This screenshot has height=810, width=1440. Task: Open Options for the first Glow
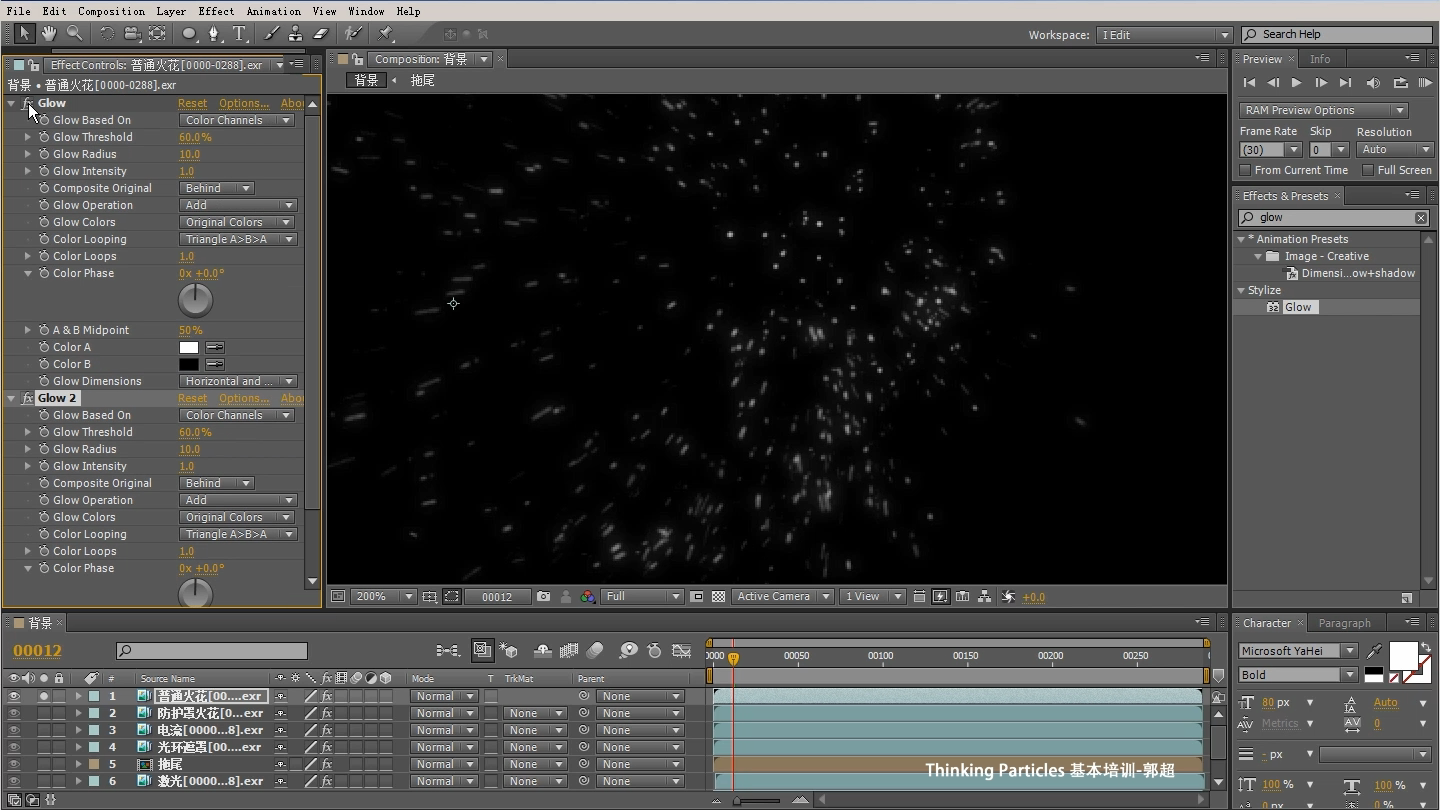pos(244,103)
